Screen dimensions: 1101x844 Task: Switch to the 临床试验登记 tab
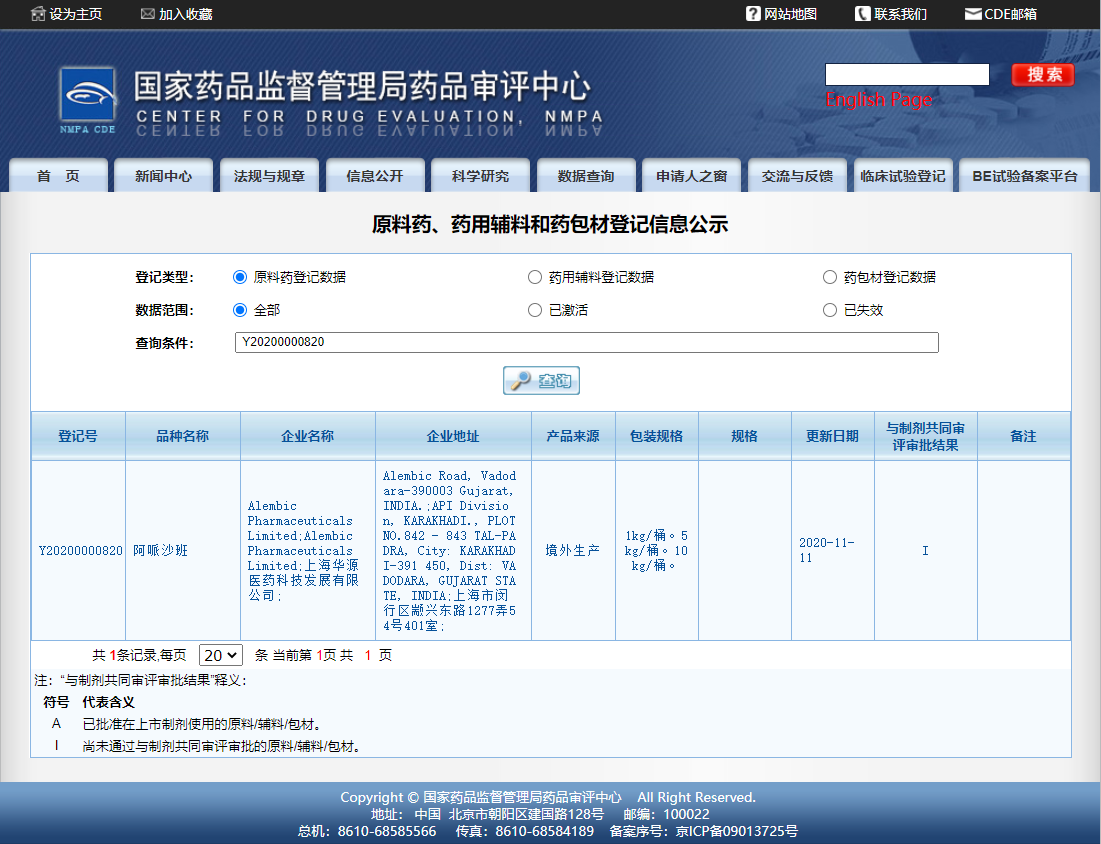coord(903,174)
